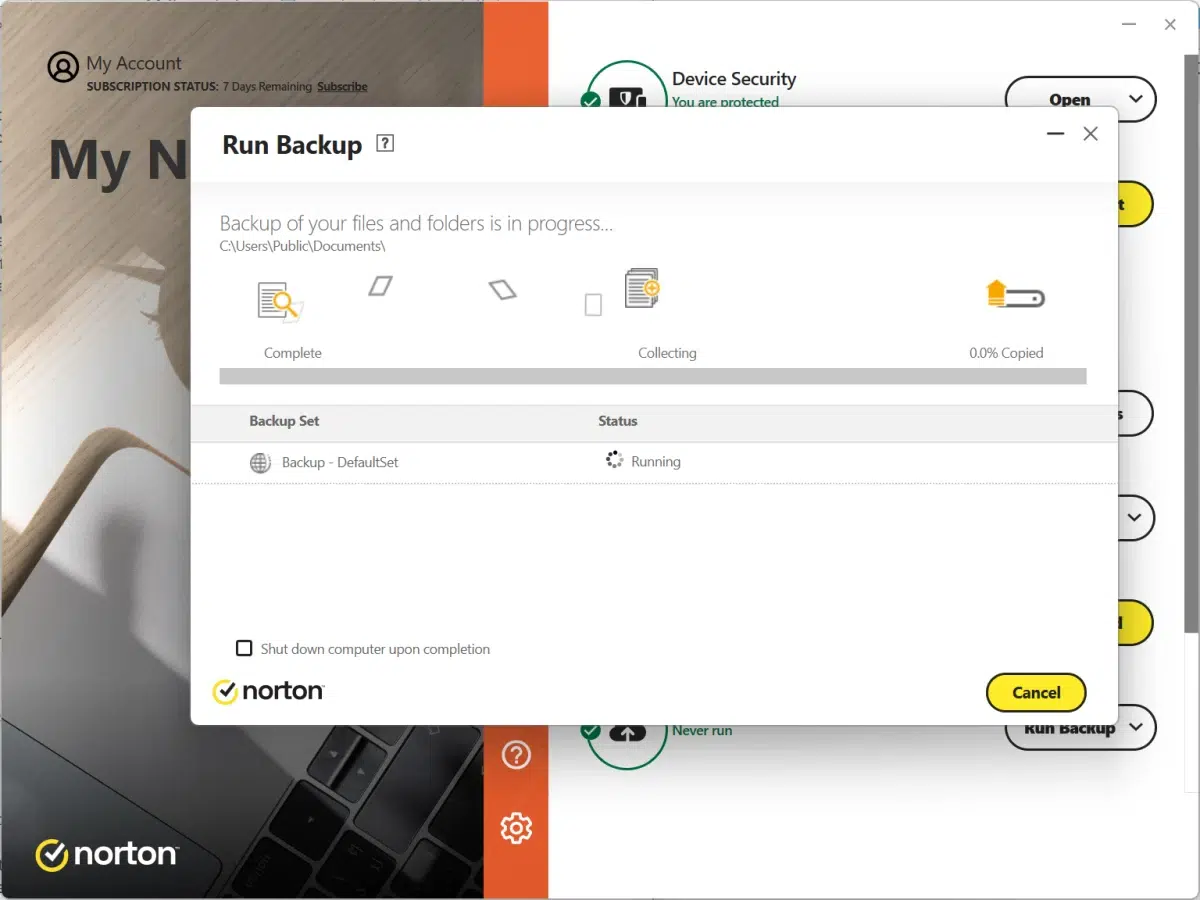
Task: Click the scan-complete magnifier document icon
Action: [x=279, y=302]
